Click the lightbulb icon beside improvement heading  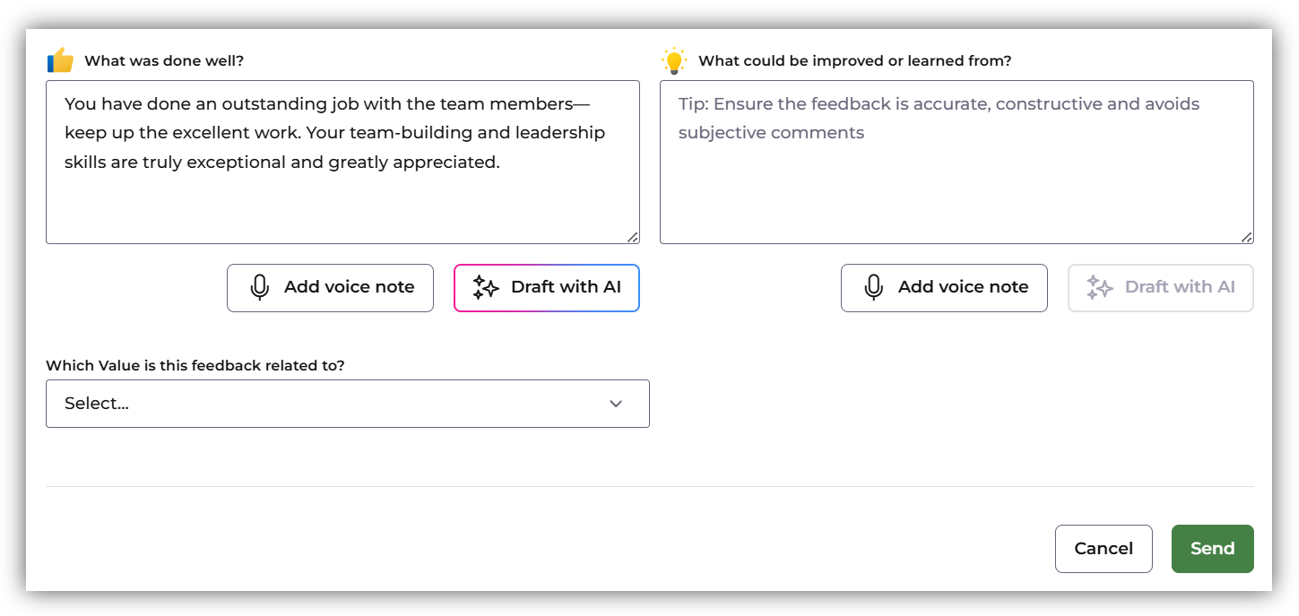point(675,61)
